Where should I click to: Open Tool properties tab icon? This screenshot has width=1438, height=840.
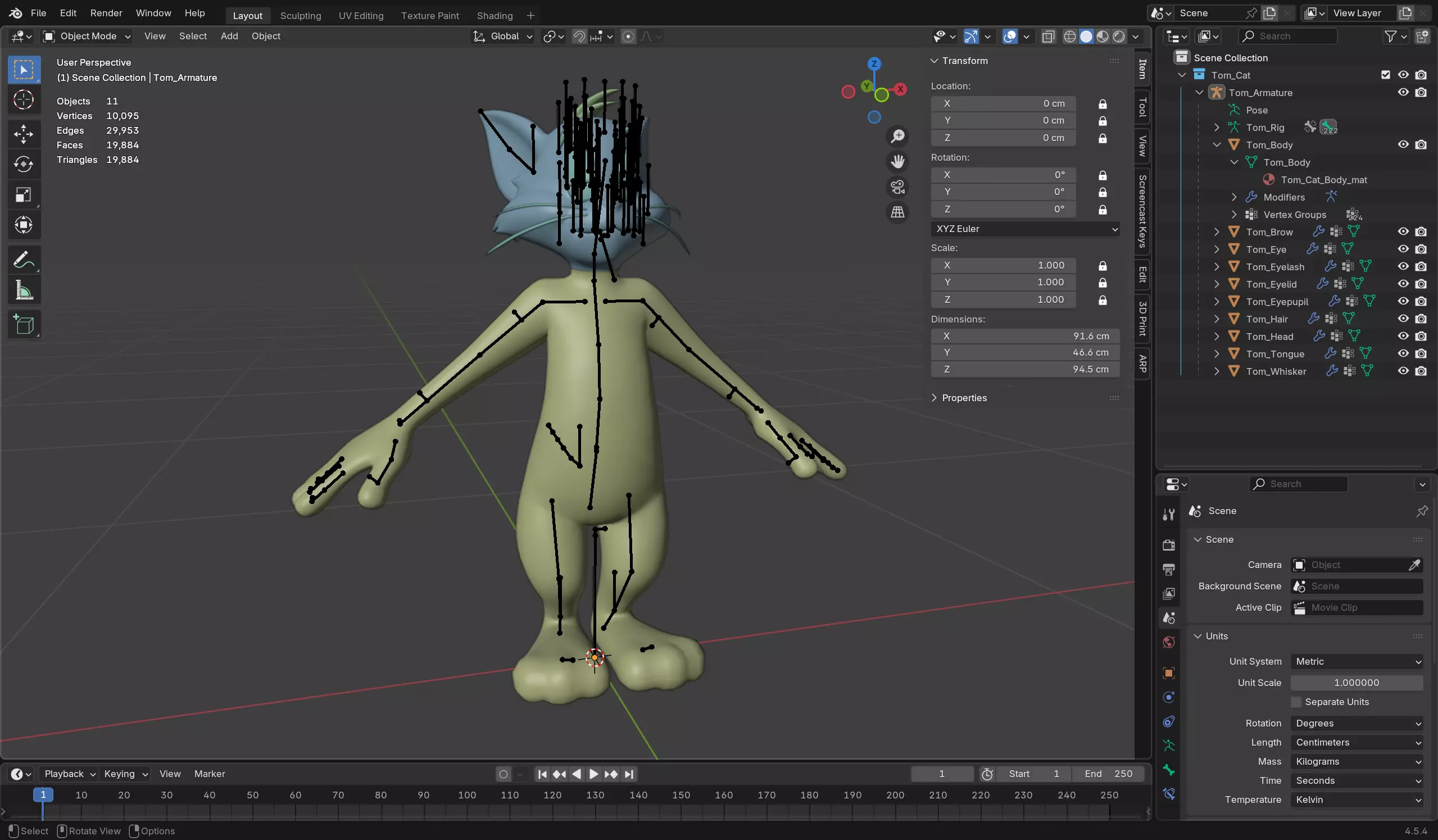1169,514
